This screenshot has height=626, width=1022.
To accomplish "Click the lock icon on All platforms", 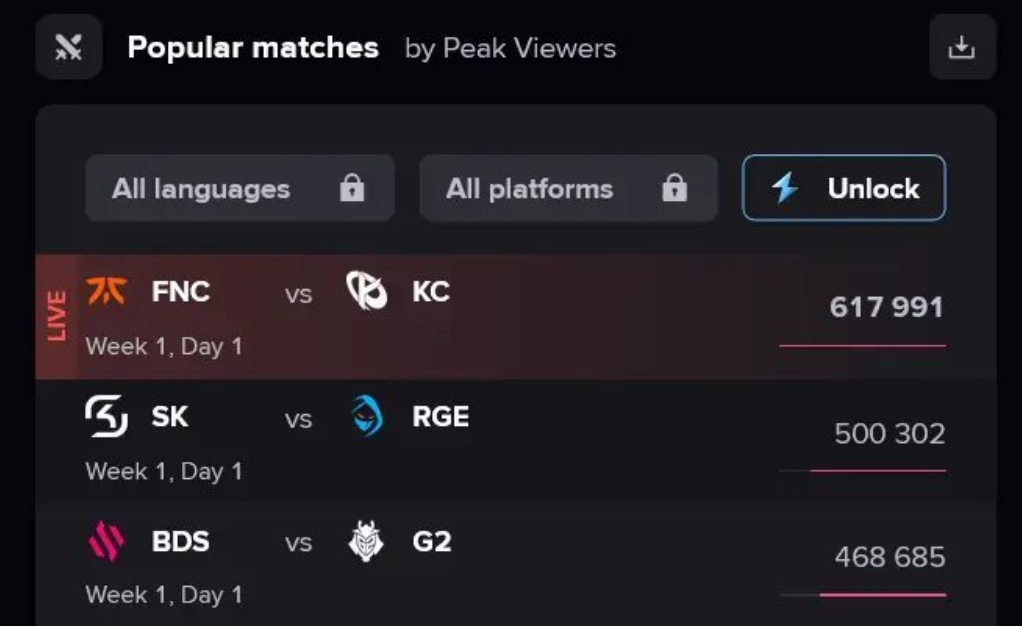I will click(675, 188).
